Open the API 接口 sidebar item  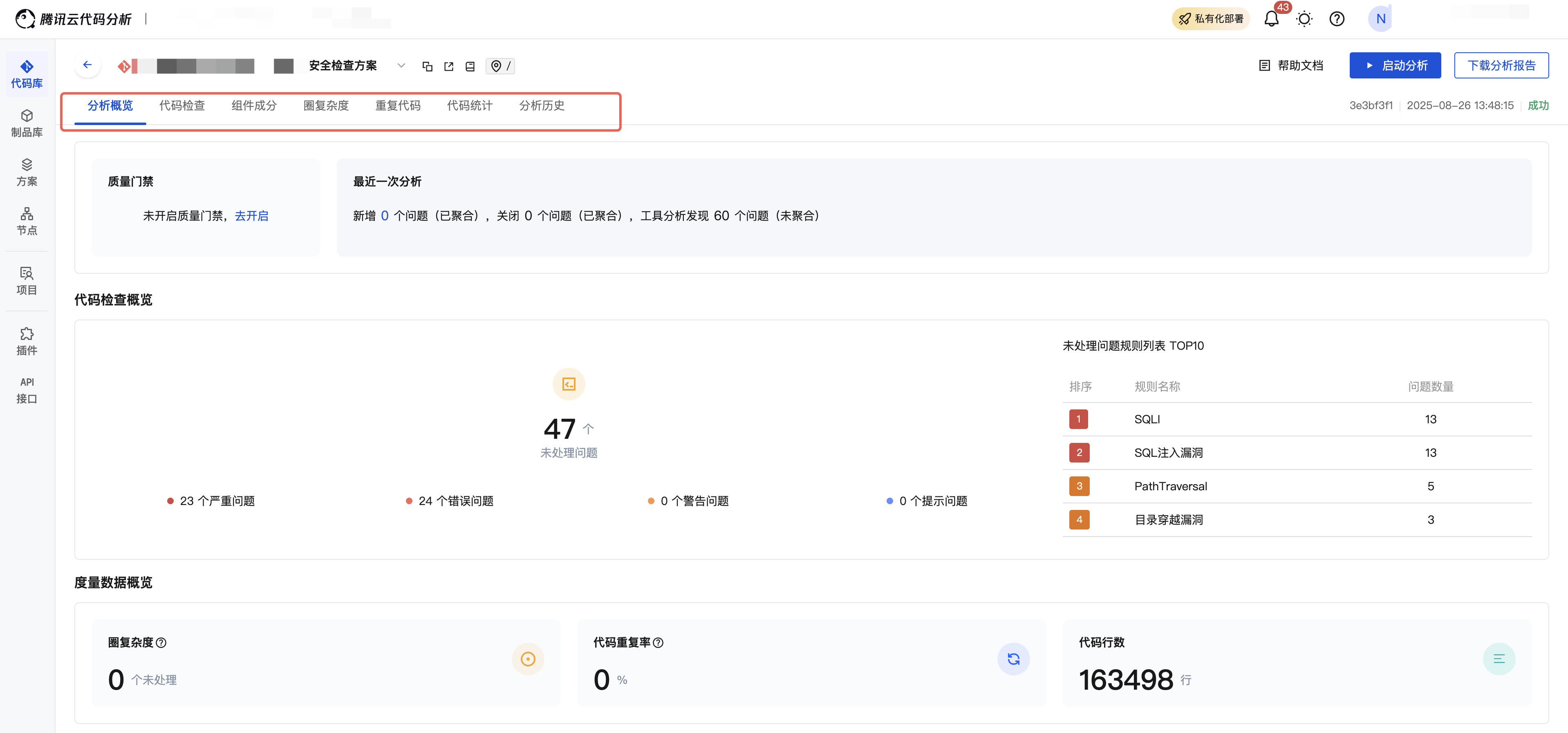point(27,390)
